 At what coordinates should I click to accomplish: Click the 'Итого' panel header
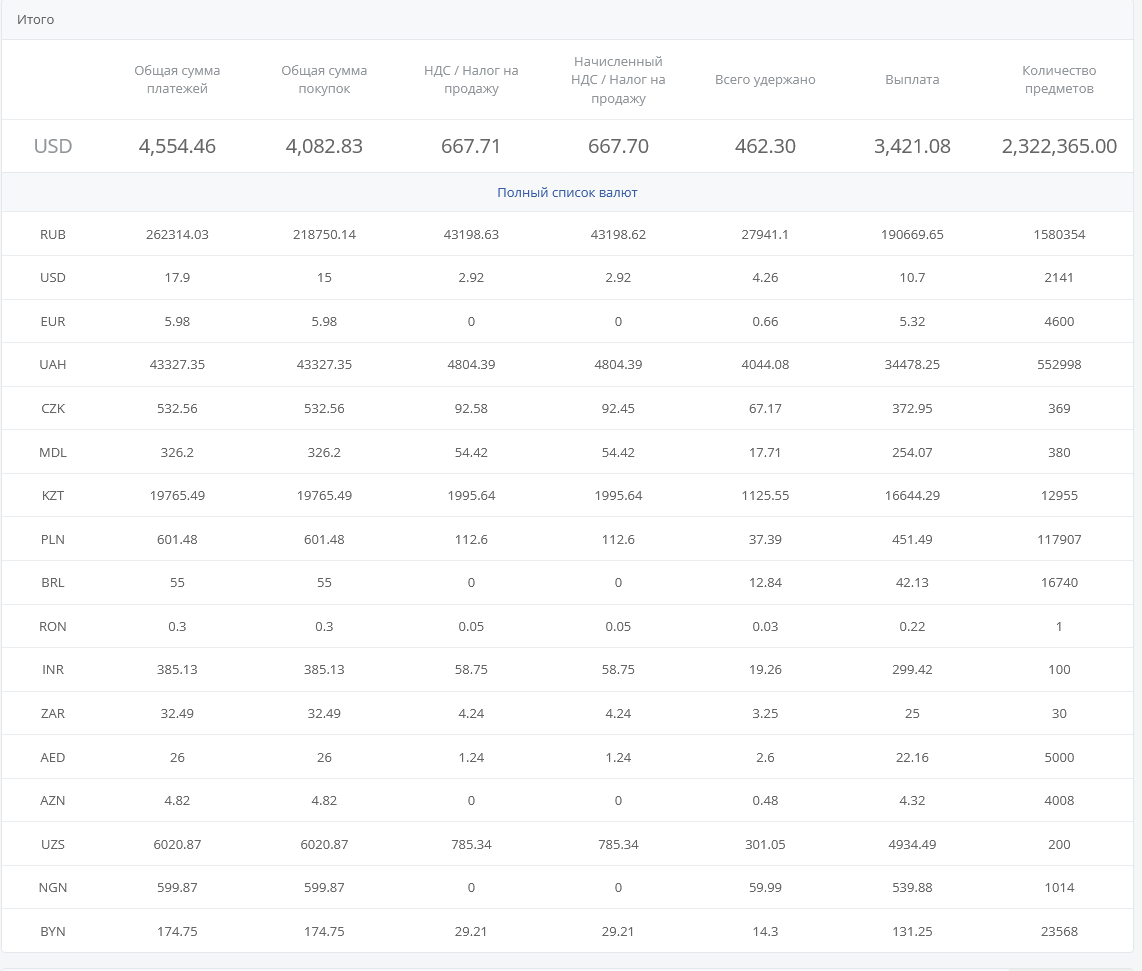[x=36, y=20]
